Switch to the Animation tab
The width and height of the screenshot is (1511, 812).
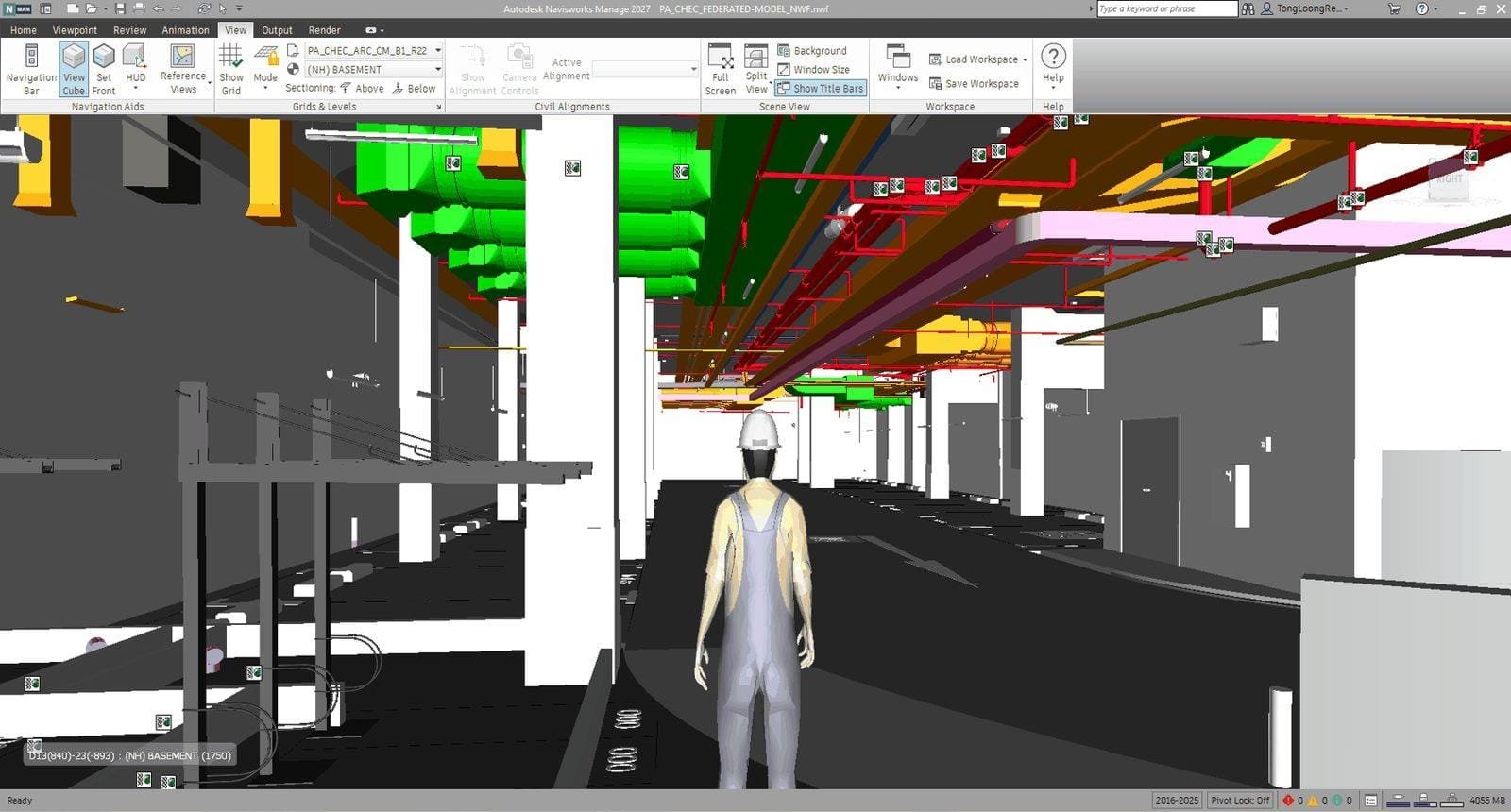(185, 30)
